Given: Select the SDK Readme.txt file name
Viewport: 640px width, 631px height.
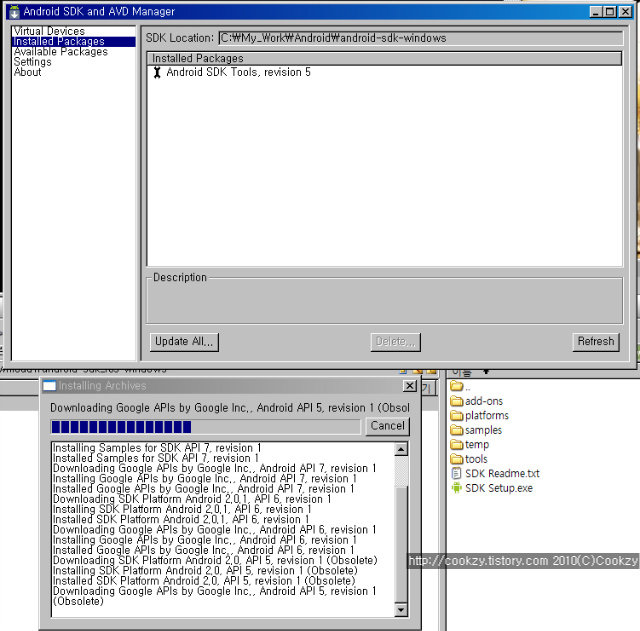Looking at the screenshot, I should point(502,473).
